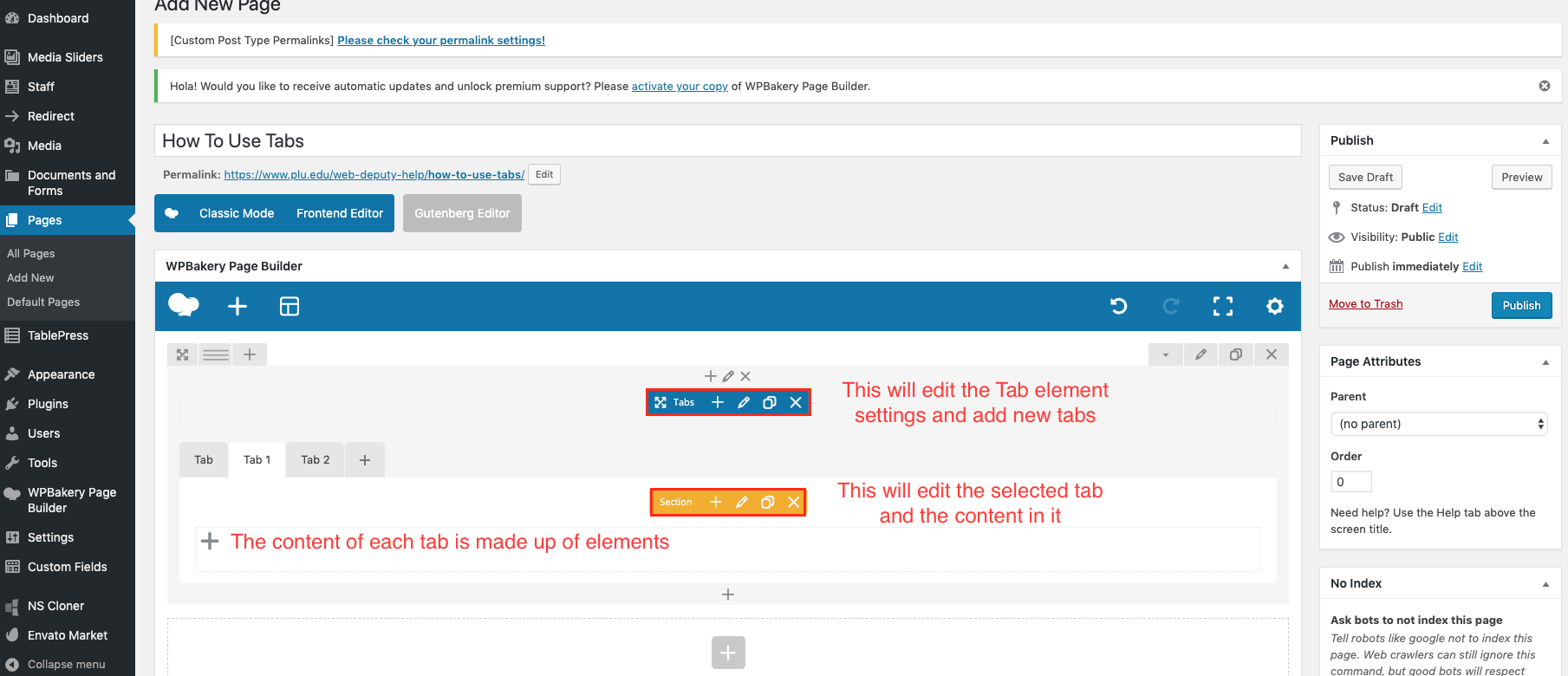The width and height of the screenshot is (1568, 676).
Task: Toggle row collapse with the down arrow
Action: [1166, 354]
